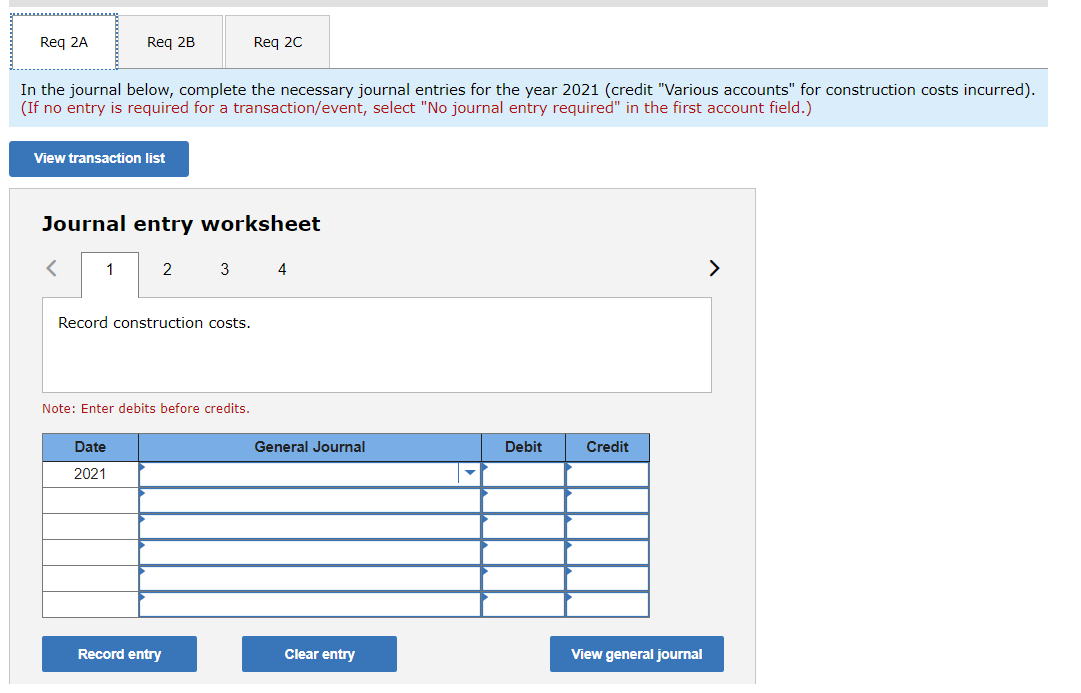Click the fourth row Debit cell
Image resolution: width=1081 pixels, height=693 pixels.
point(523,552)
